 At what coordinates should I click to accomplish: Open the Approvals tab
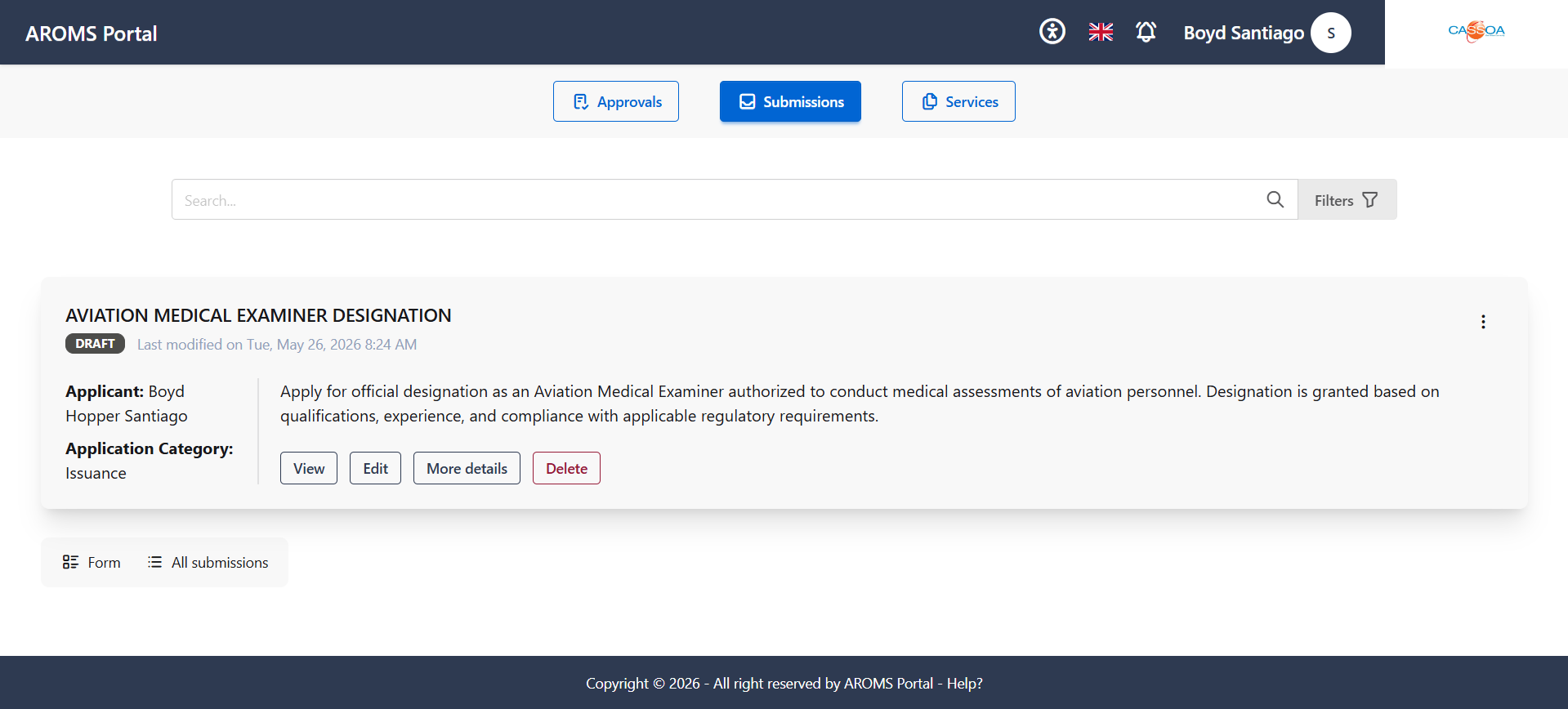pyautogui.click(x=616, y=101)
